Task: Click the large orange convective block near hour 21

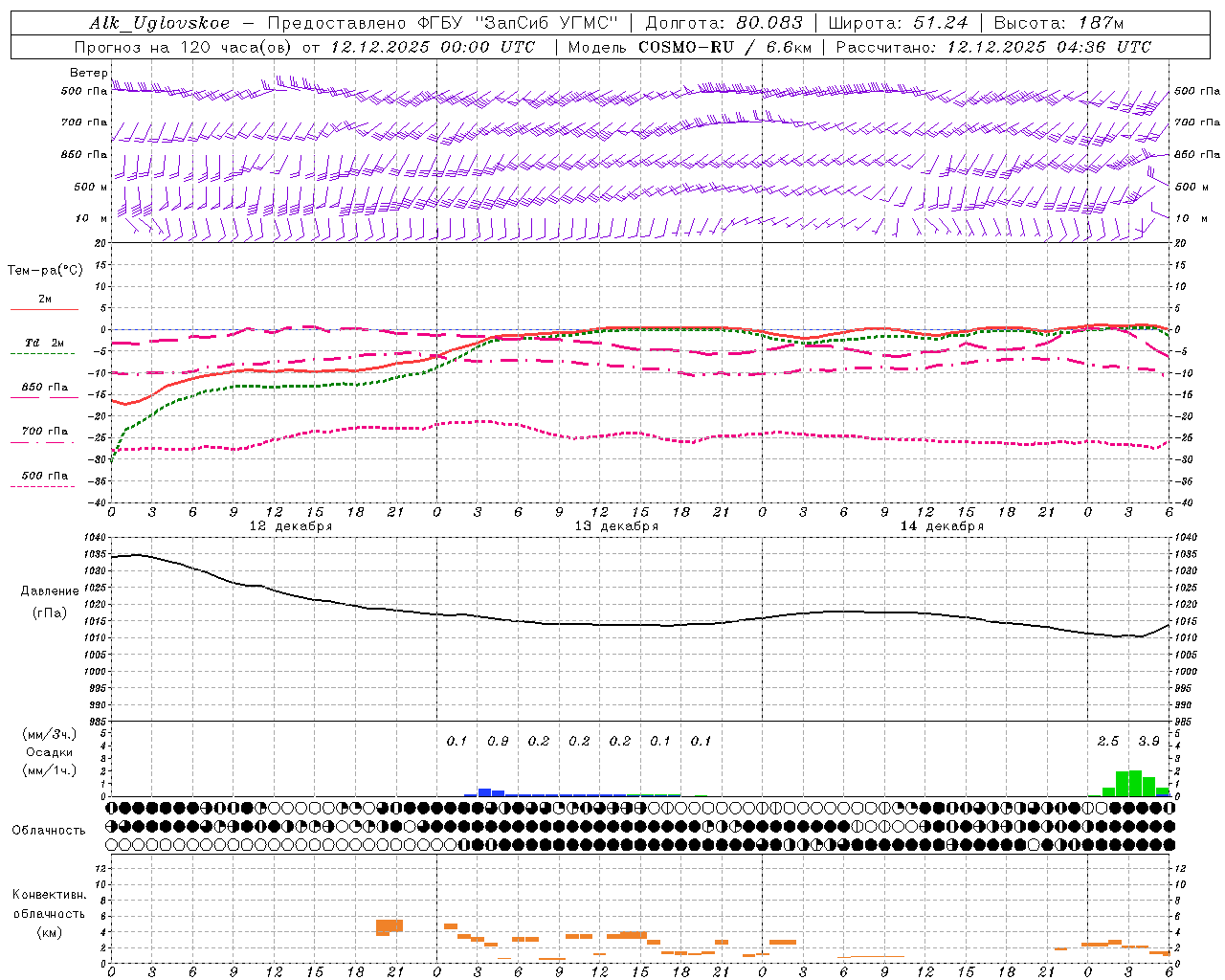Action: [x=390, y=926]
